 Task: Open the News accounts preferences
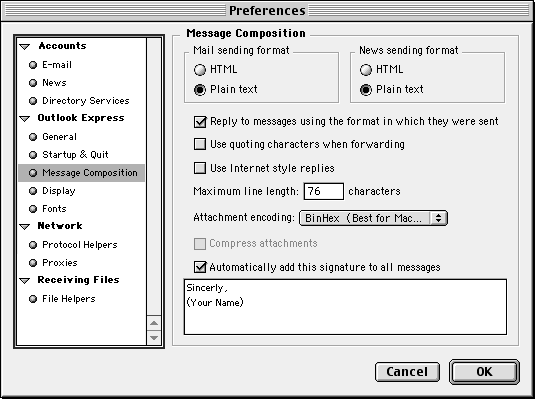[x=54, y=83]
